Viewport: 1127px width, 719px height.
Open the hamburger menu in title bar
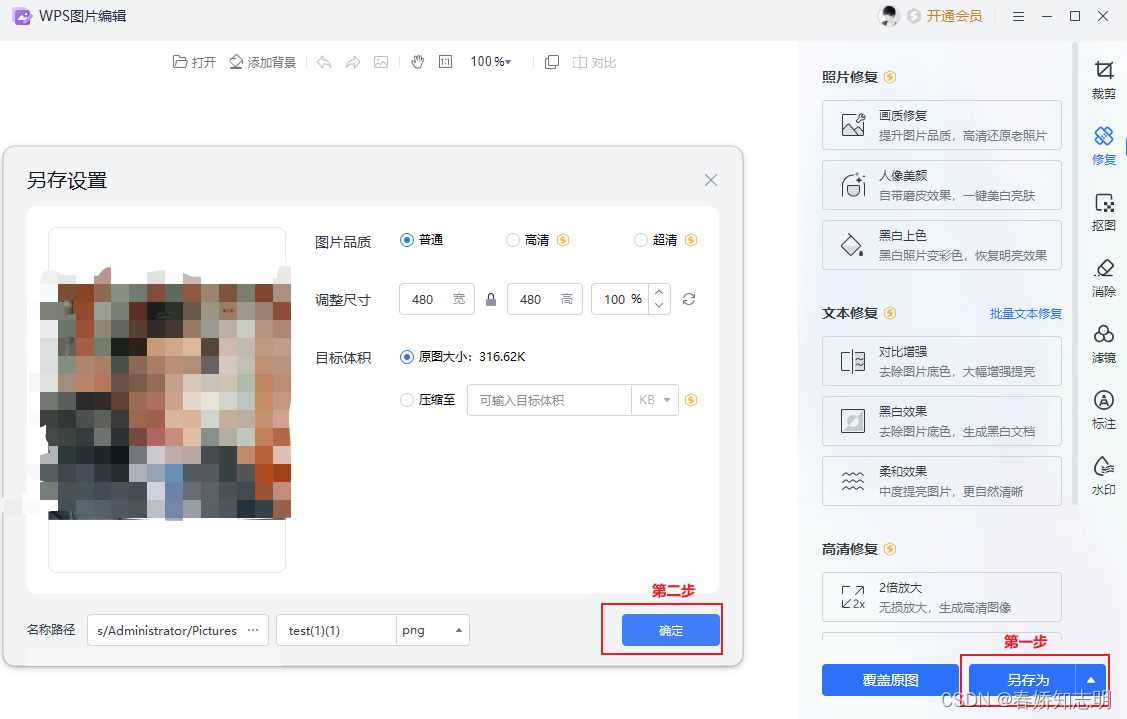click(x=1018, y=16)
